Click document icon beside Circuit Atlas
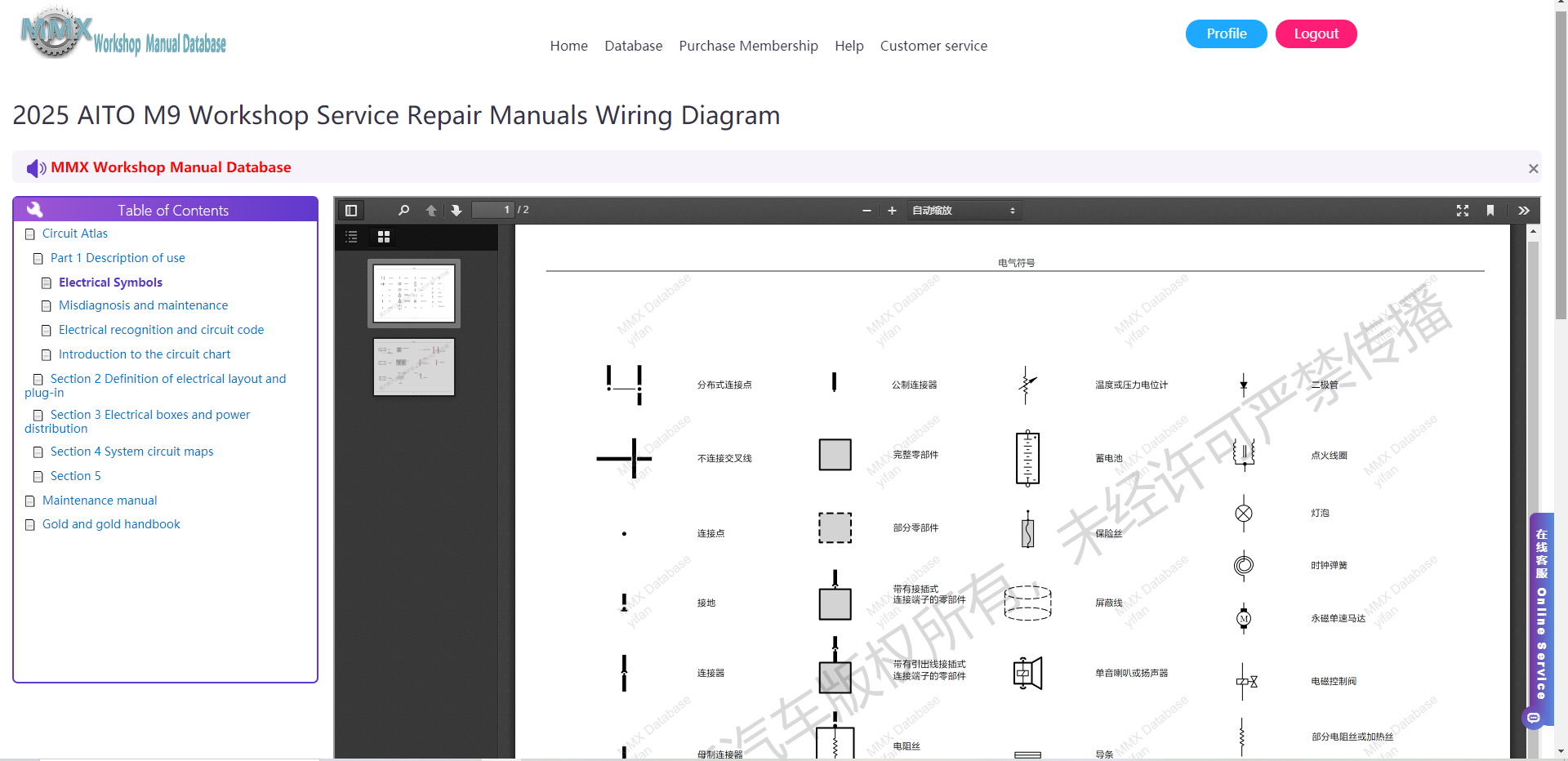Image resolution: width=1568 pixels, height=761 pixels. [x=30, y=234]
